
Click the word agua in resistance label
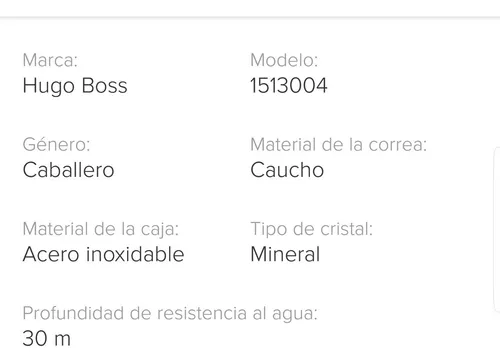pyautogui.click(x=294, y=315)
